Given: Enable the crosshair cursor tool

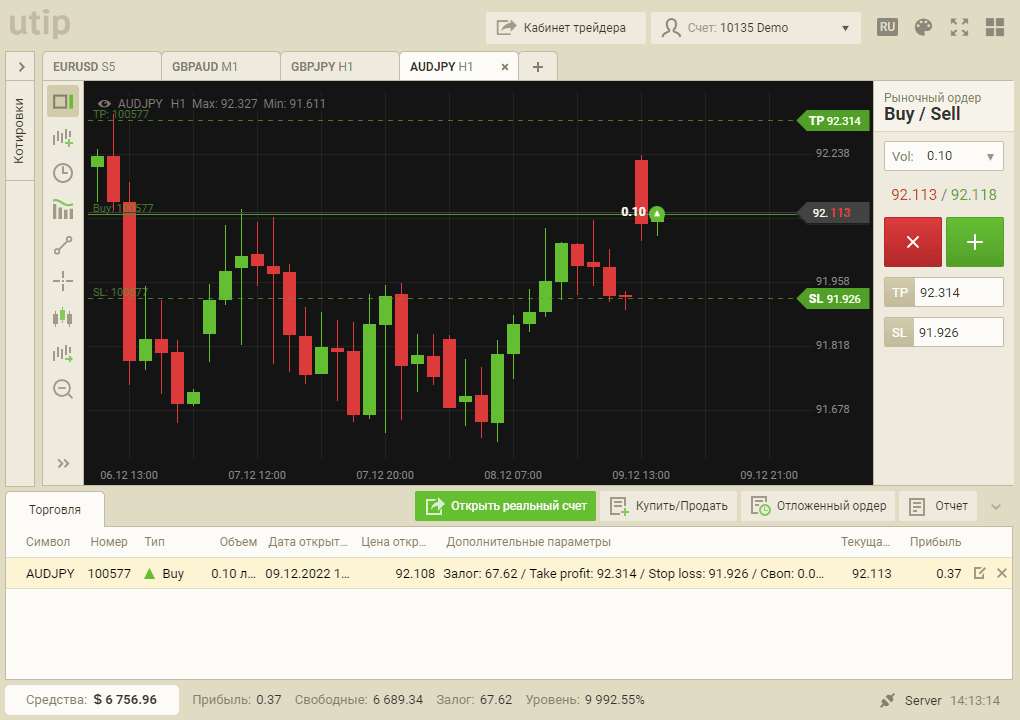Looking at the screenshot, I should pos(63,281).
